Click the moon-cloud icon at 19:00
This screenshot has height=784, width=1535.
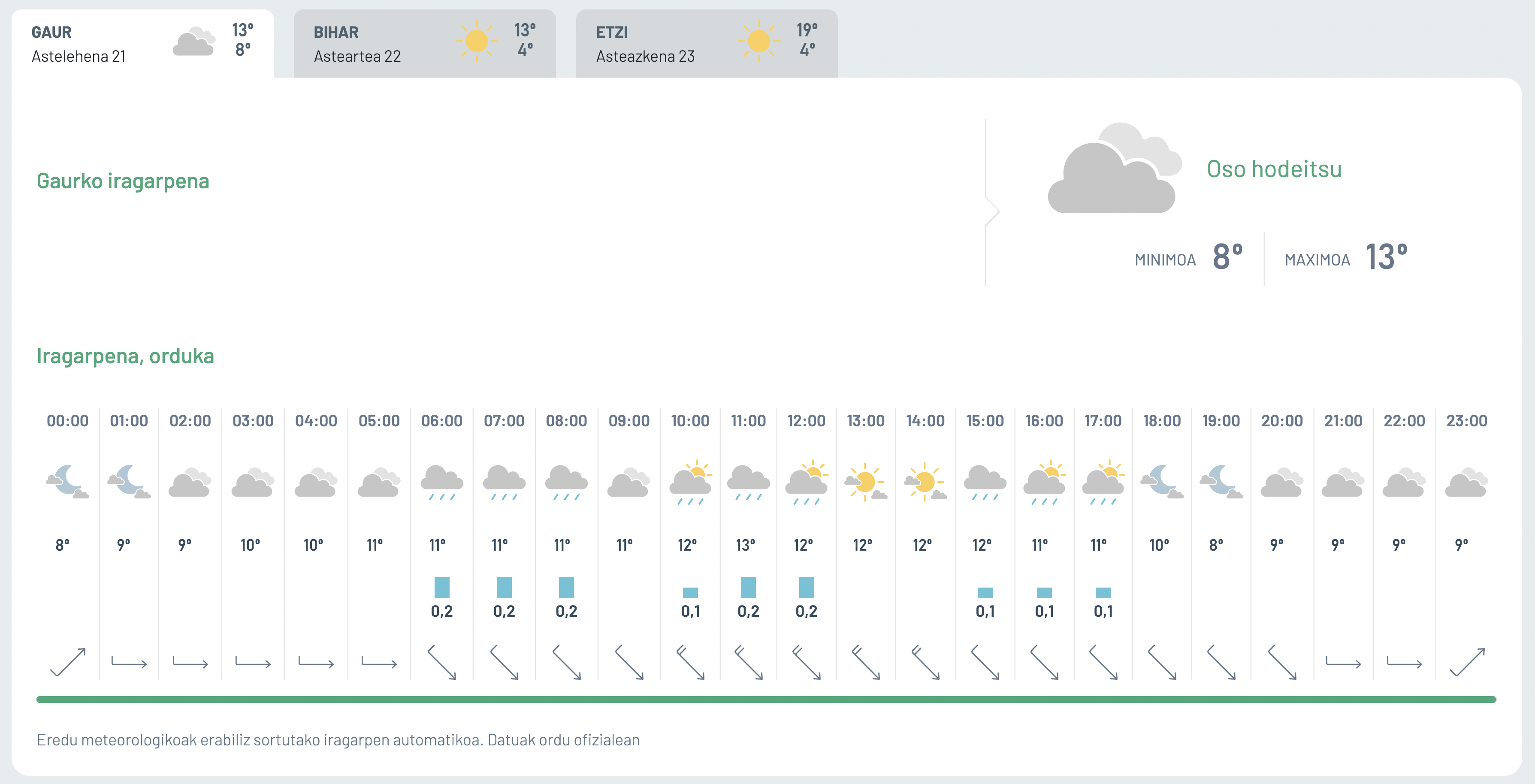coord(1221,481)
